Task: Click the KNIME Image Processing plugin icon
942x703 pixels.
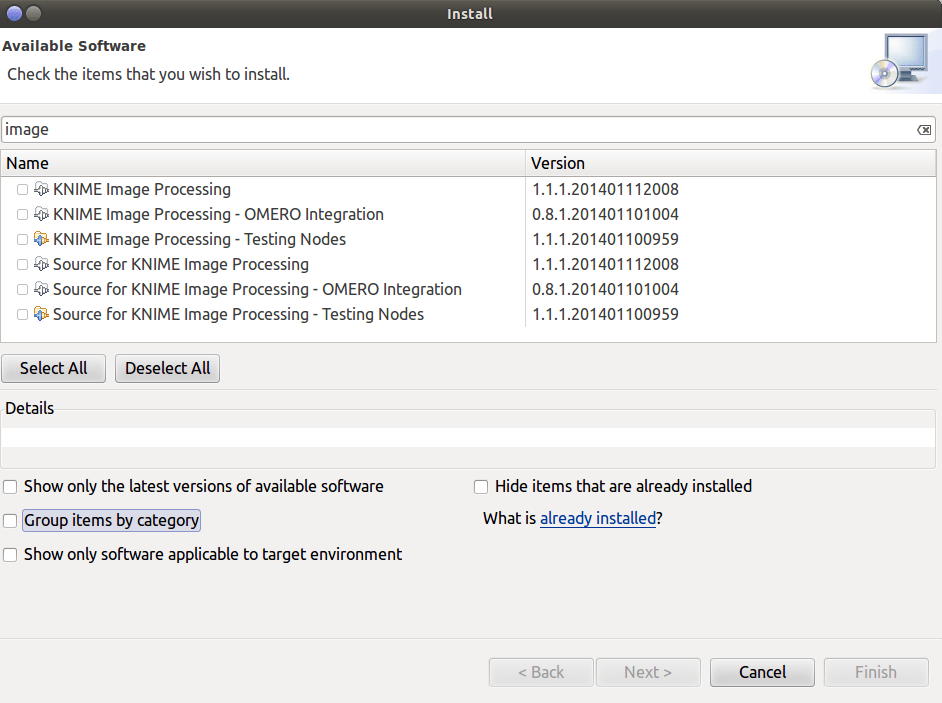Action: [x=41, y=188]
